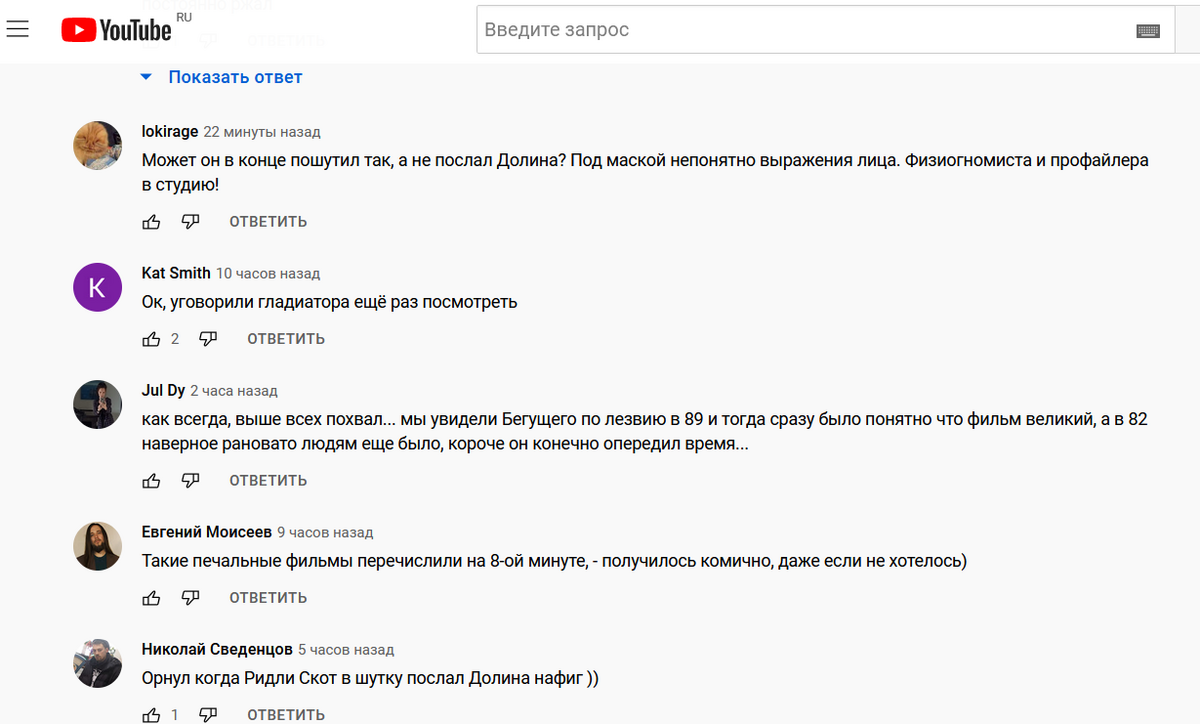The image size is (1200, 724).
Task: Reply to lokirage's comment
Action: 268,222
